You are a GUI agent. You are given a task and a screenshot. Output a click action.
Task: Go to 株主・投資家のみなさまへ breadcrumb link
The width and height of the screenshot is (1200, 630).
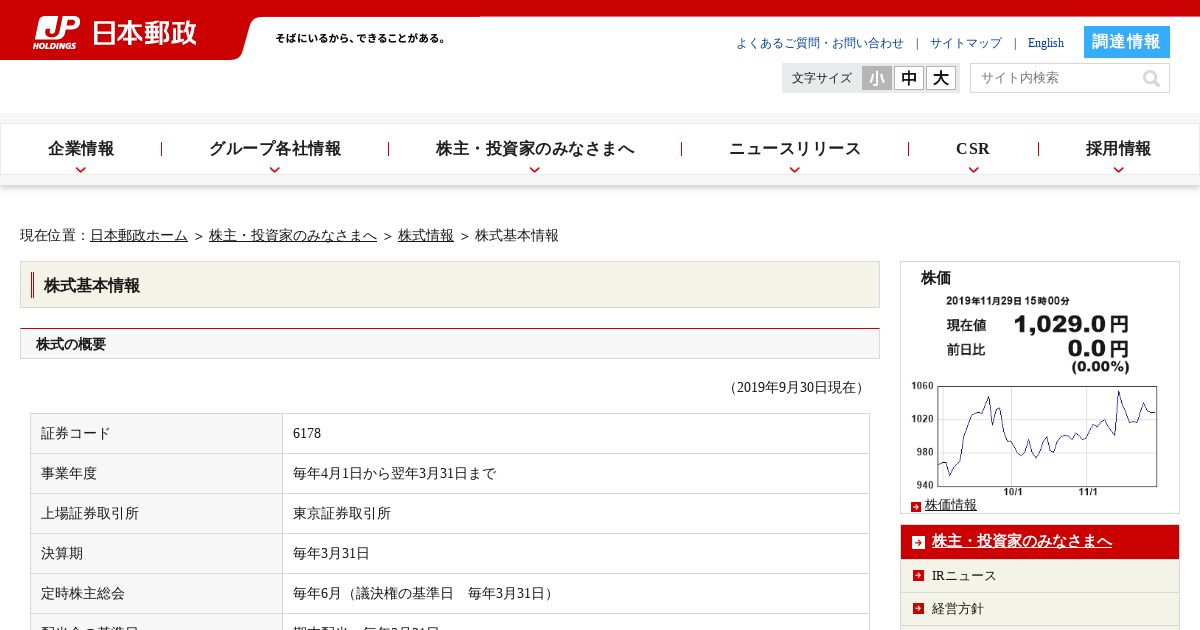coord(293,235)
